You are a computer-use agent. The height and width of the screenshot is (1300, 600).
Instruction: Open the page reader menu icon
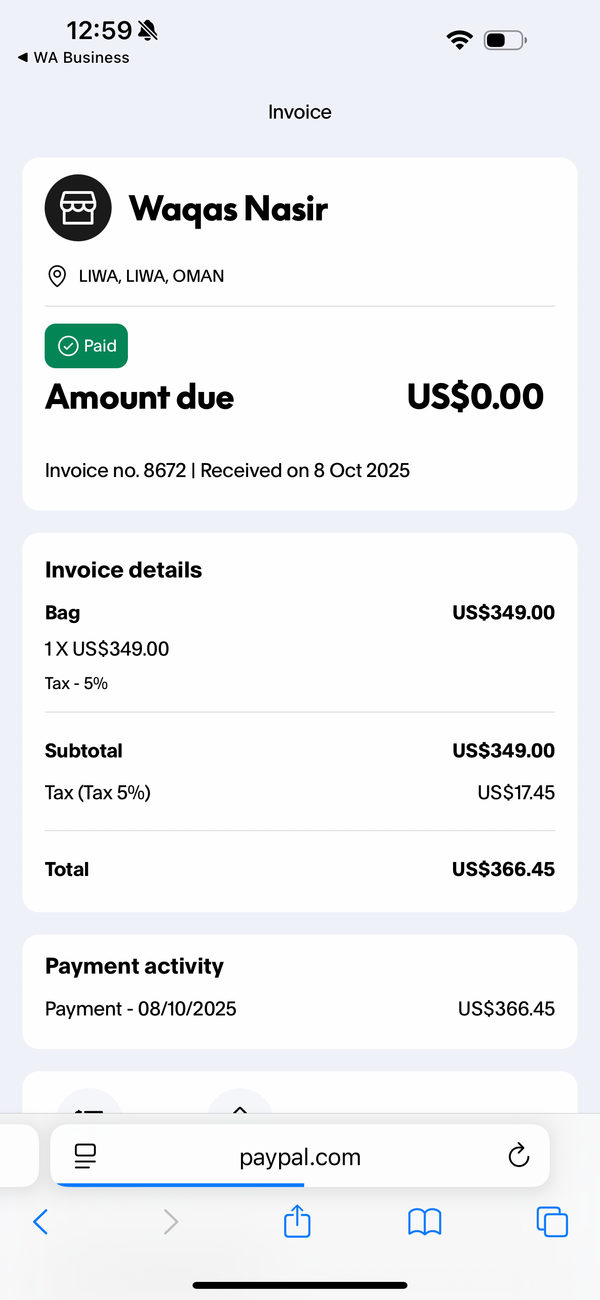tap(86, 1158)
